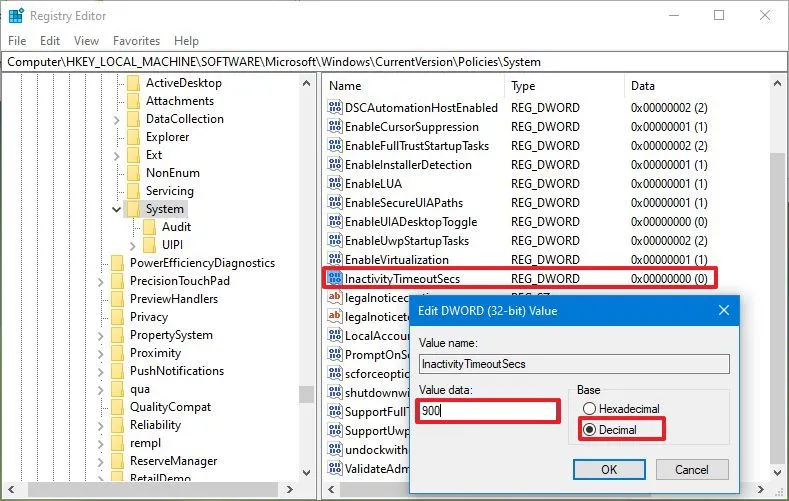Screen dimensions: 789x501
Task: Select the PowerEfficiencyDiagnostics folder icon
Action: pyautogui.click(x=117, y=263)
